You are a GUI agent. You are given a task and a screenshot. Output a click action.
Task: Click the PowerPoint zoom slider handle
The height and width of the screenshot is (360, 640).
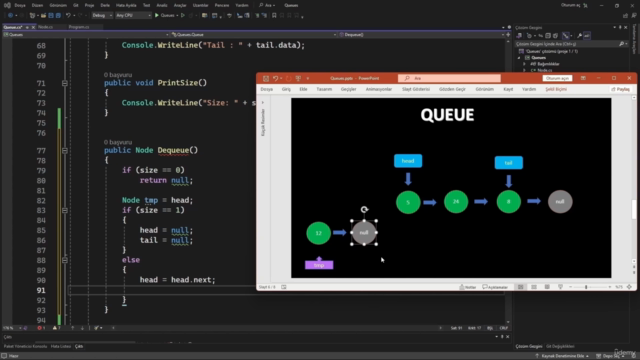pyautogui.click(x=586, y=287)
